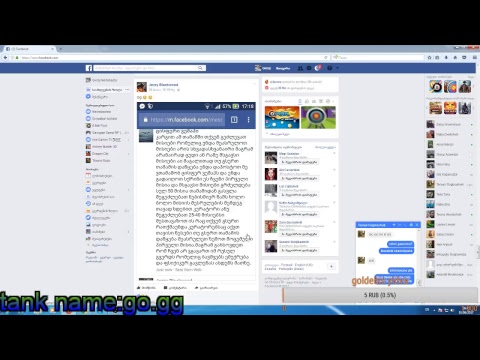Expand the dropdown arrow beside the game panel icons
The image size is (480, 360).
point(333,101)
